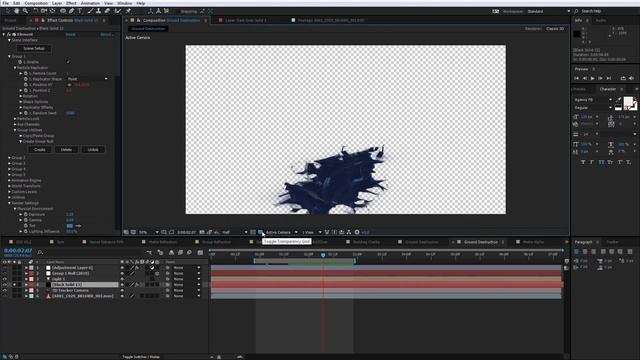
Task: Click the Fast Previews icon in viewer footer
Action: pos(334,232)
